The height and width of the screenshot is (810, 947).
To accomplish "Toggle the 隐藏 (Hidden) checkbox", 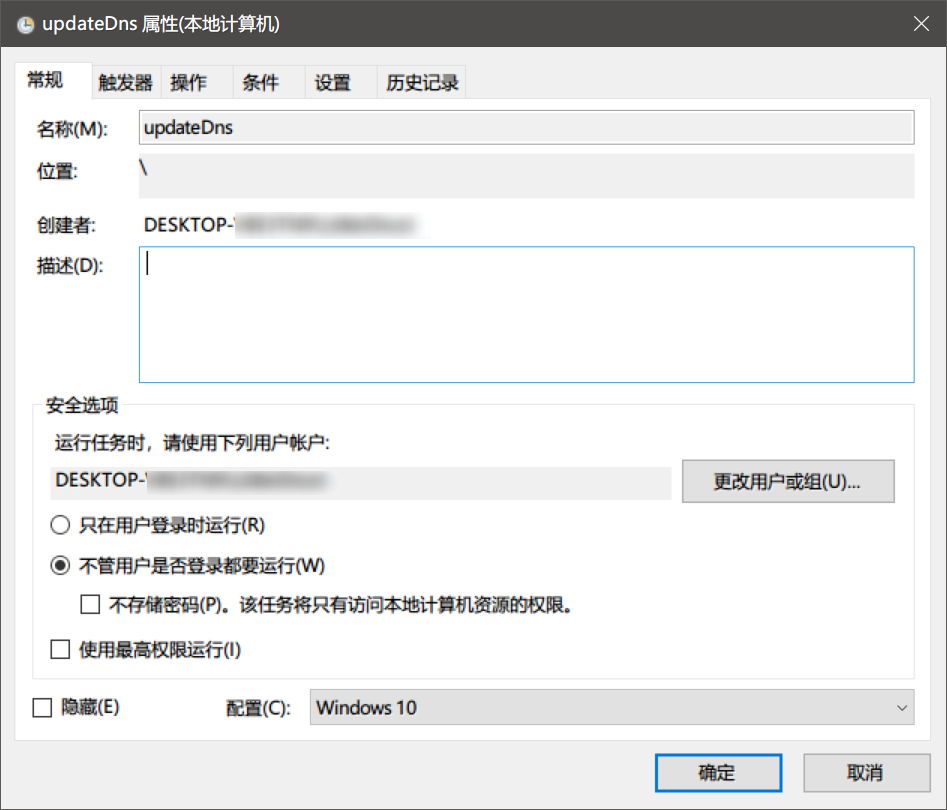I will tap(42, 707).
